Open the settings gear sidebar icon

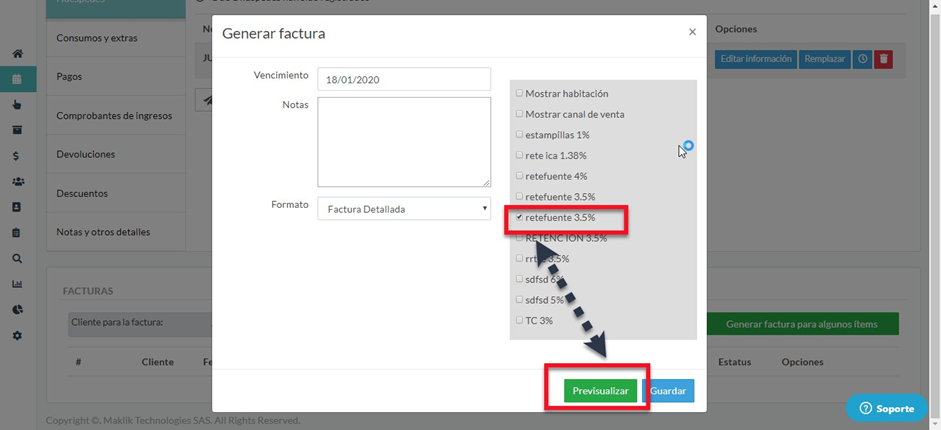tap(17, 335)
